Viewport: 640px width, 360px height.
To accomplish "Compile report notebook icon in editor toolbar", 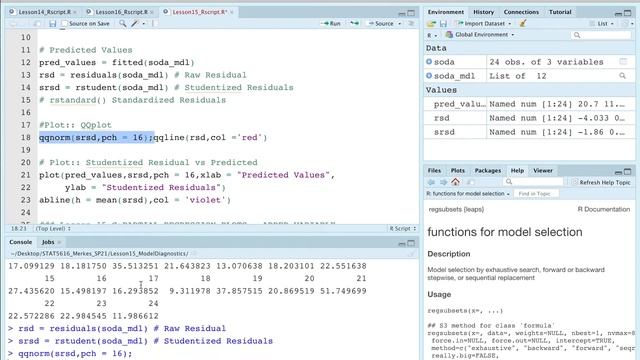I will coord(154,24).
